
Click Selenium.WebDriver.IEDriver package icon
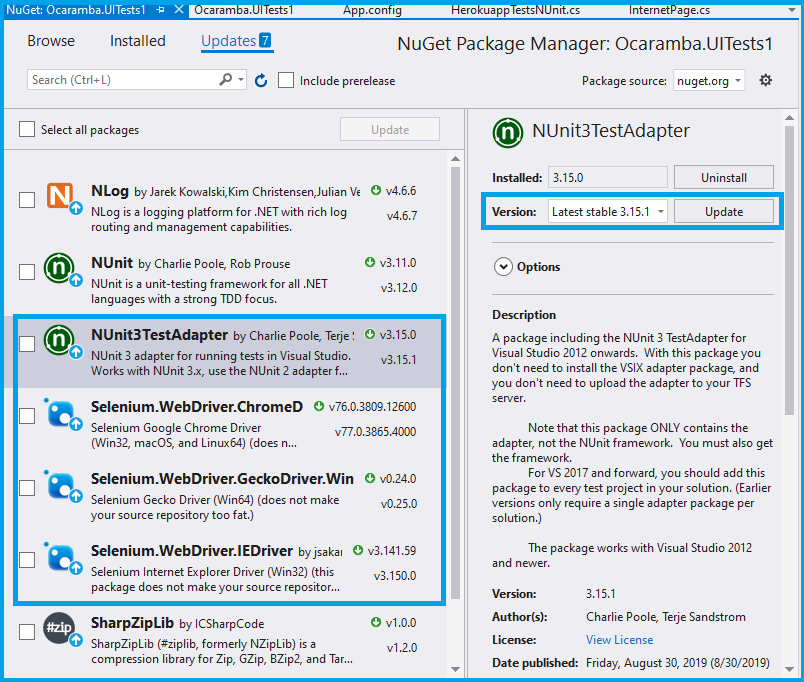coord(61,557)
